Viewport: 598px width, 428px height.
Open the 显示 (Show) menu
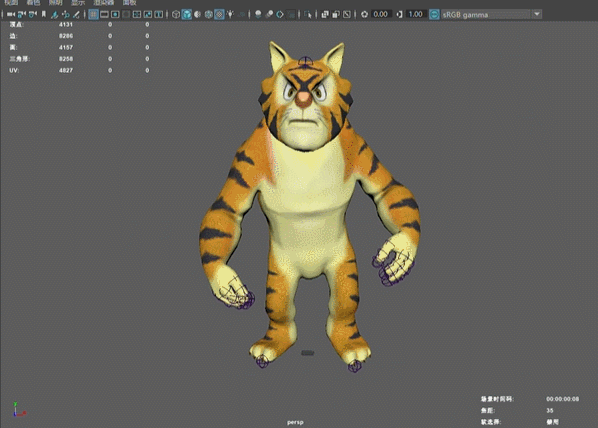[x=78, y=3]
